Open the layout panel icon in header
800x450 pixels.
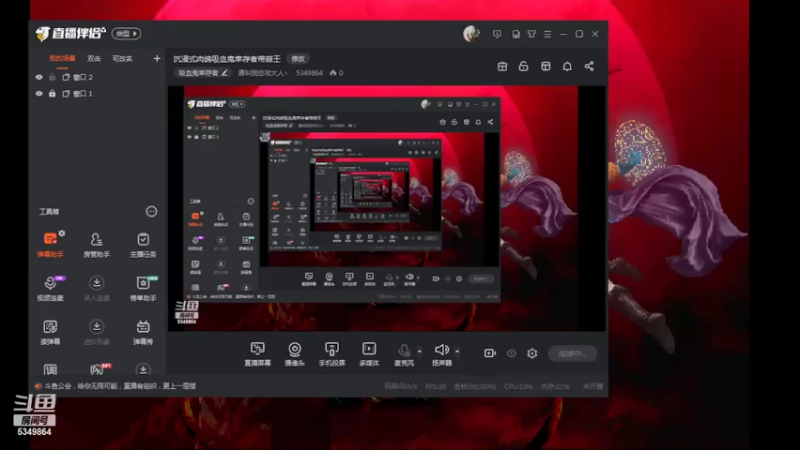click(545, 66)
